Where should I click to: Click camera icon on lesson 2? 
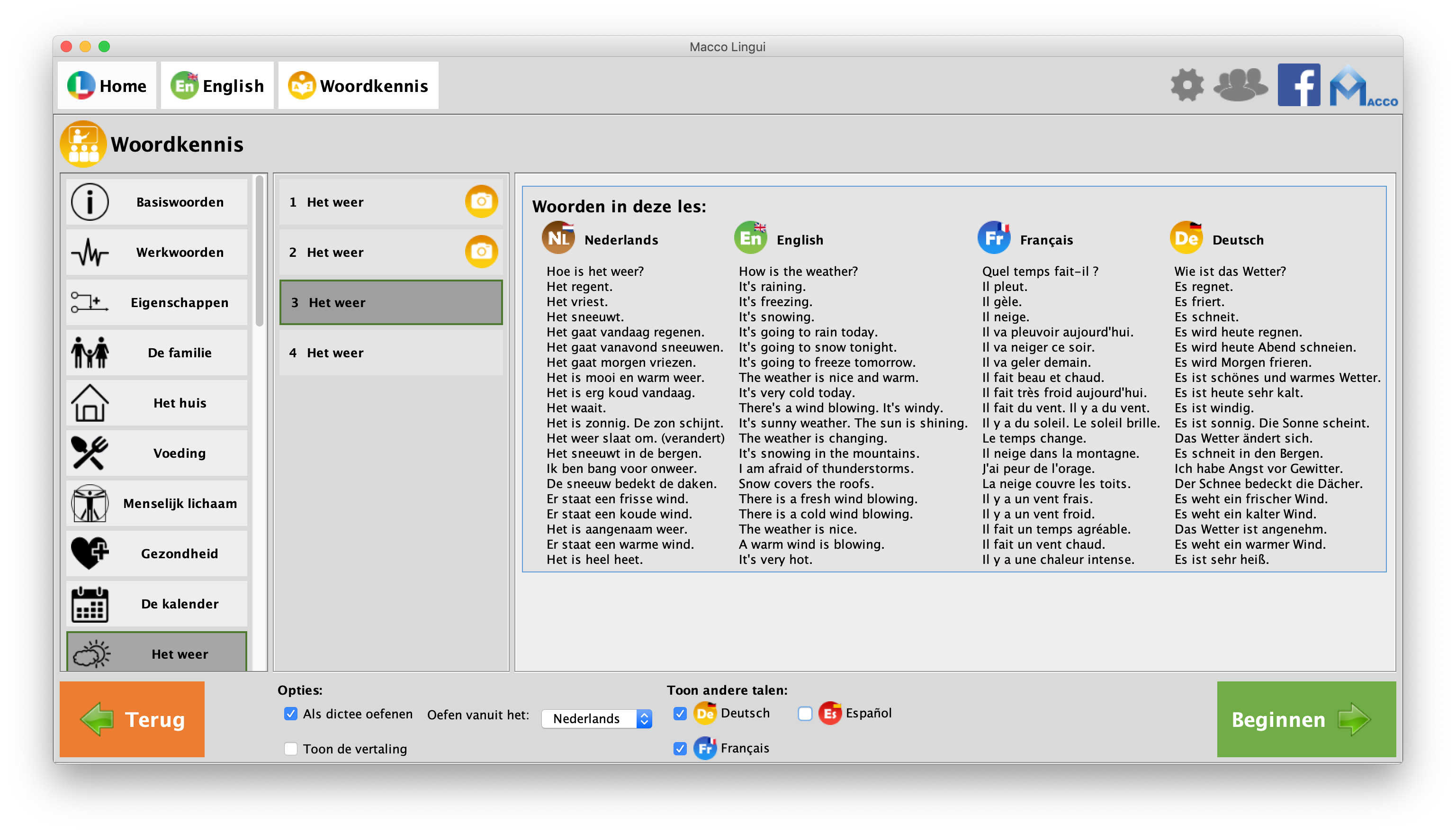481,252
